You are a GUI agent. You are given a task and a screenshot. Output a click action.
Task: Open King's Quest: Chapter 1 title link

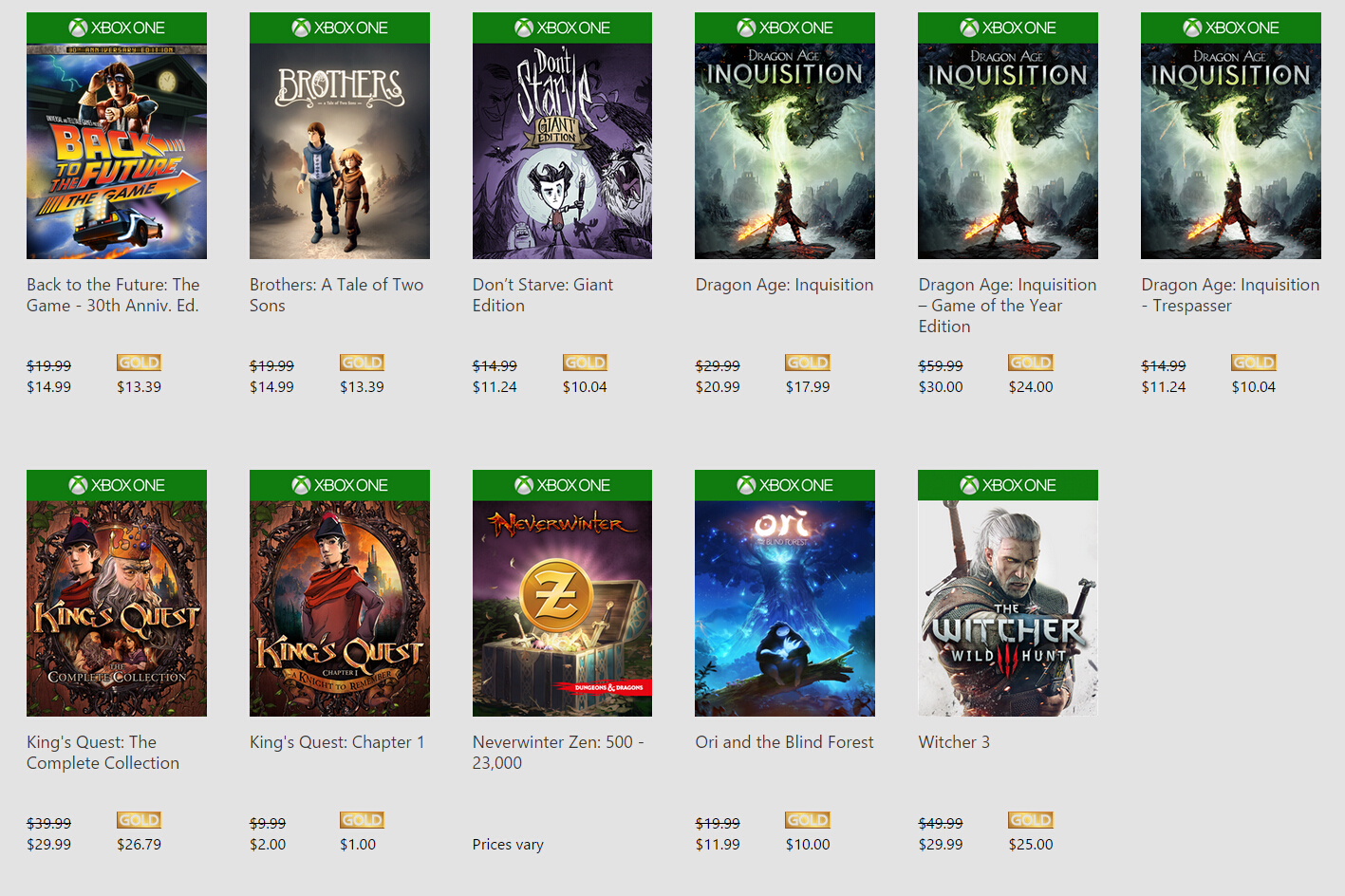(x=337, y=742)
